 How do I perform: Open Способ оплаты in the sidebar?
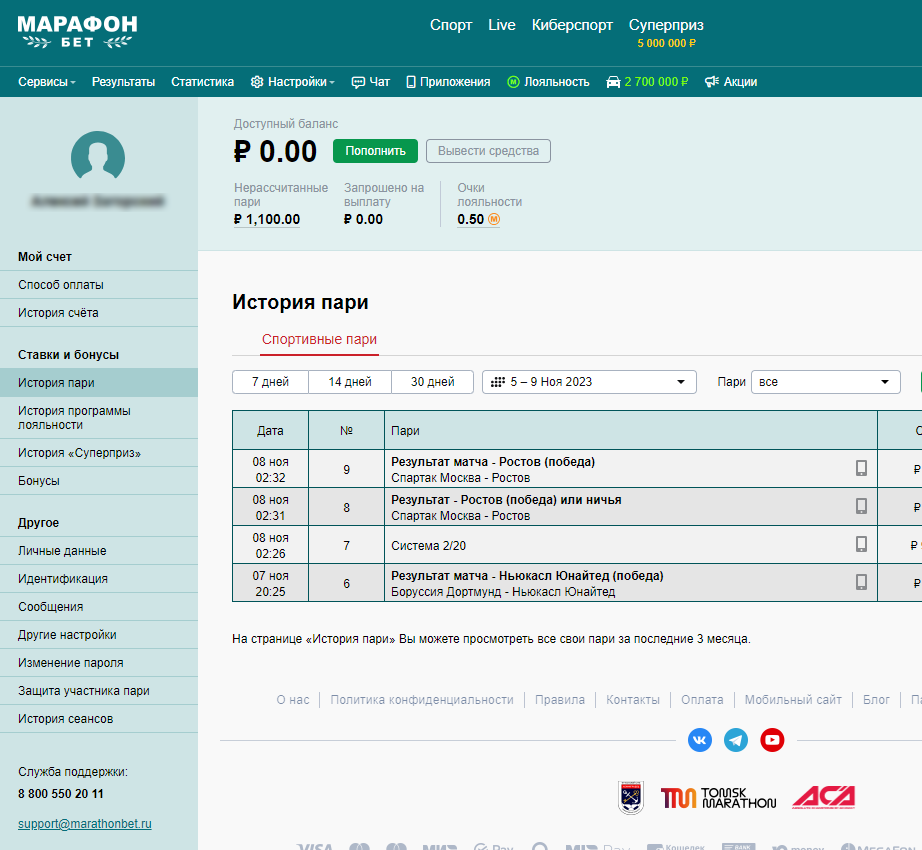click(x=99, y=285)
